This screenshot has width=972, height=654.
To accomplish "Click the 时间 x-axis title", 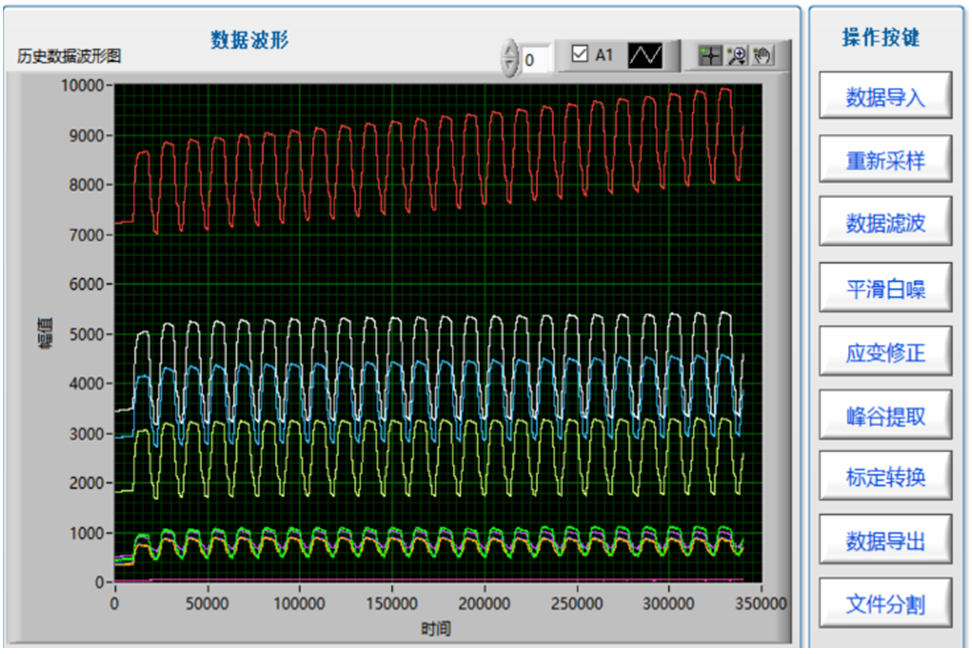I will tap(436, 628).
